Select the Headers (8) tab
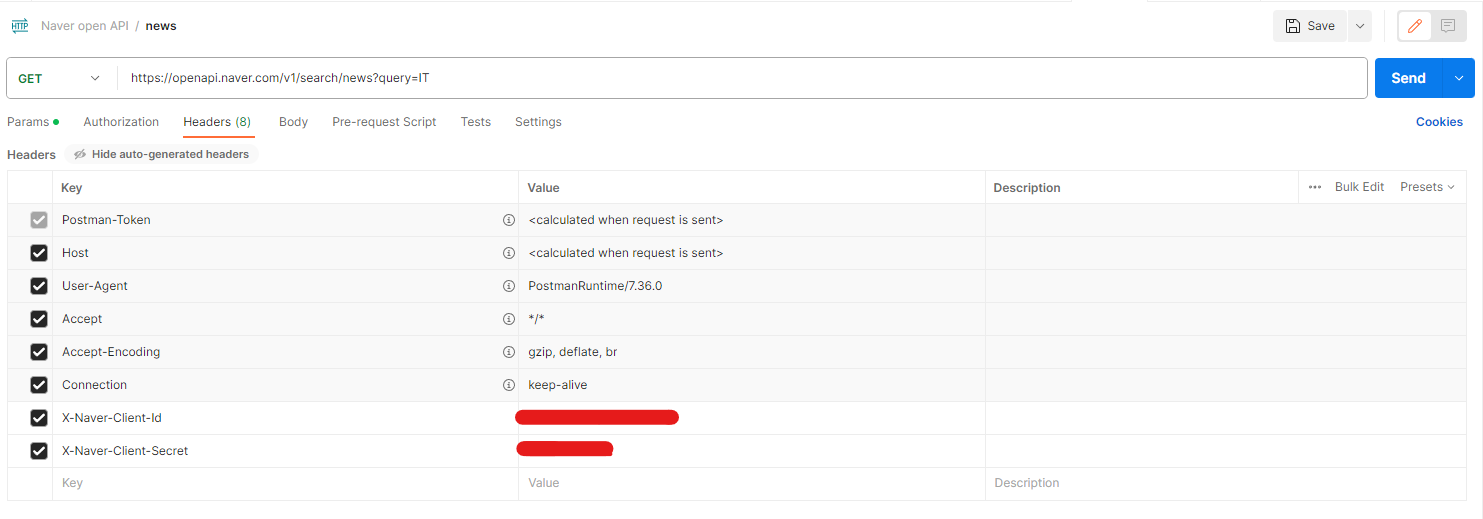Screen dimensions: 1483x519 pyautogui.click(x=217, y=122)
